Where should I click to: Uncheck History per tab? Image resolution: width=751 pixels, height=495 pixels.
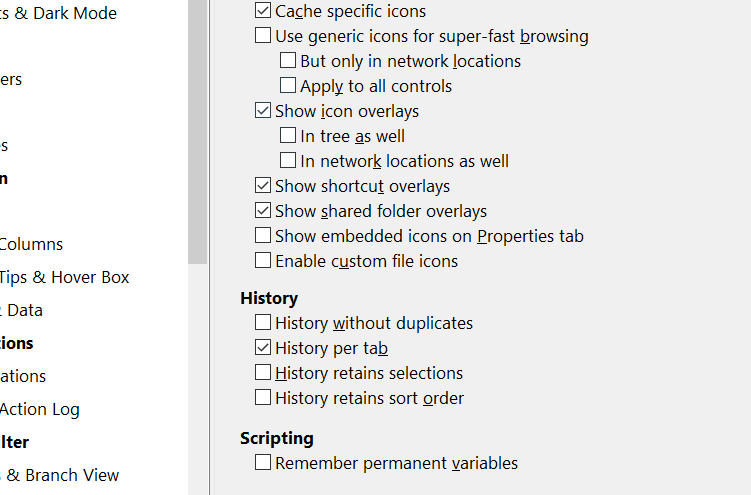click(x=263, y=349)
